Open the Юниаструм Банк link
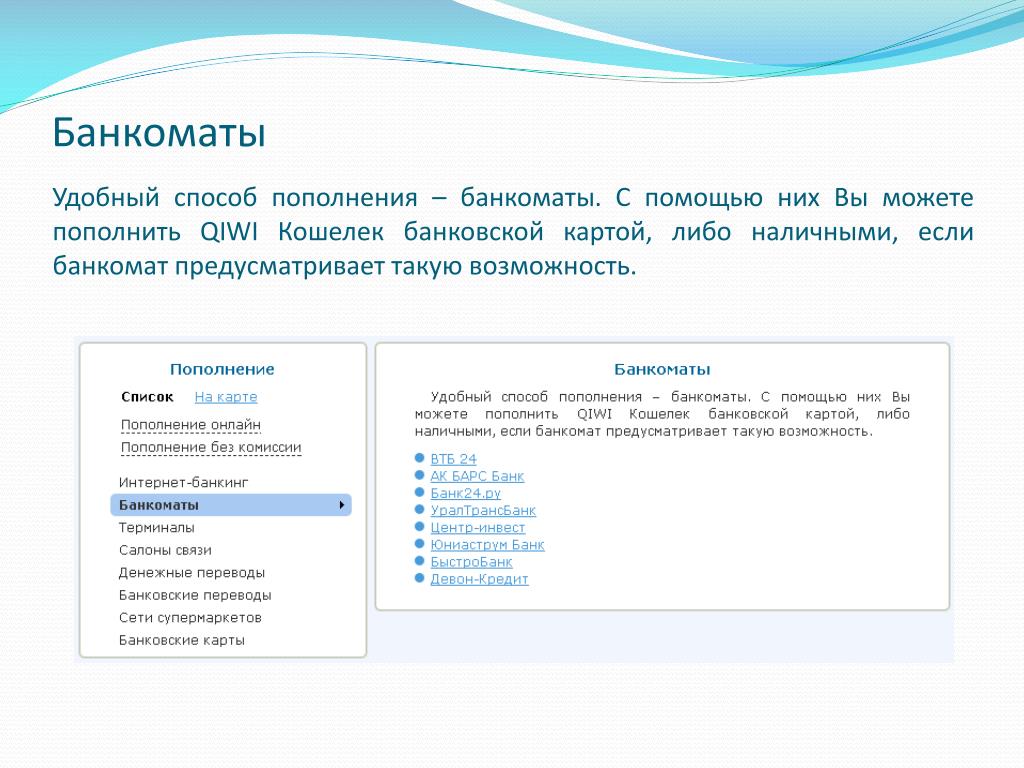This screenshot has height=768, width=1024. [487, 545]
